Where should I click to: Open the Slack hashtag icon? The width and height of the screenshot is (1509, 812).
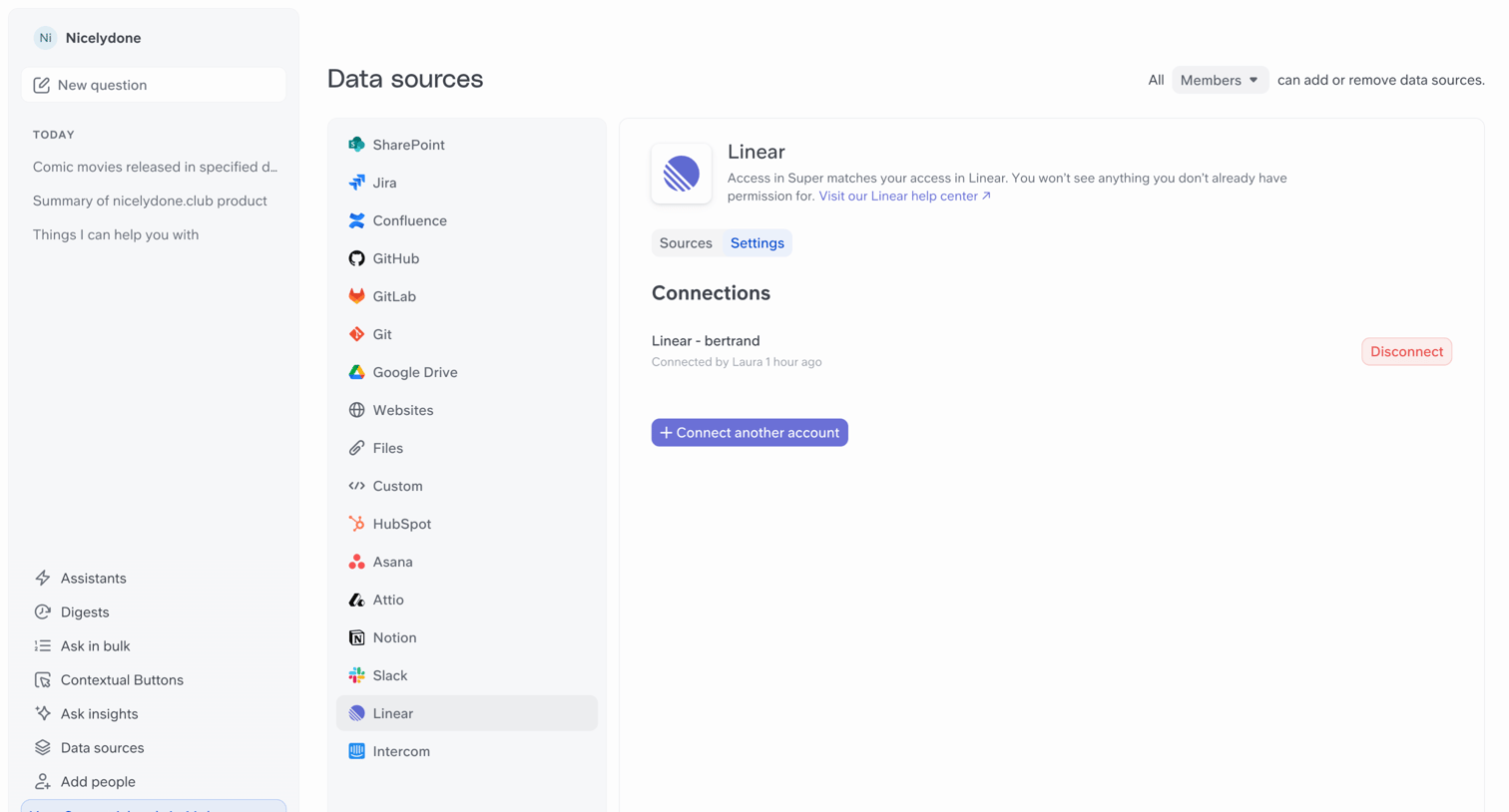[356, 675]
